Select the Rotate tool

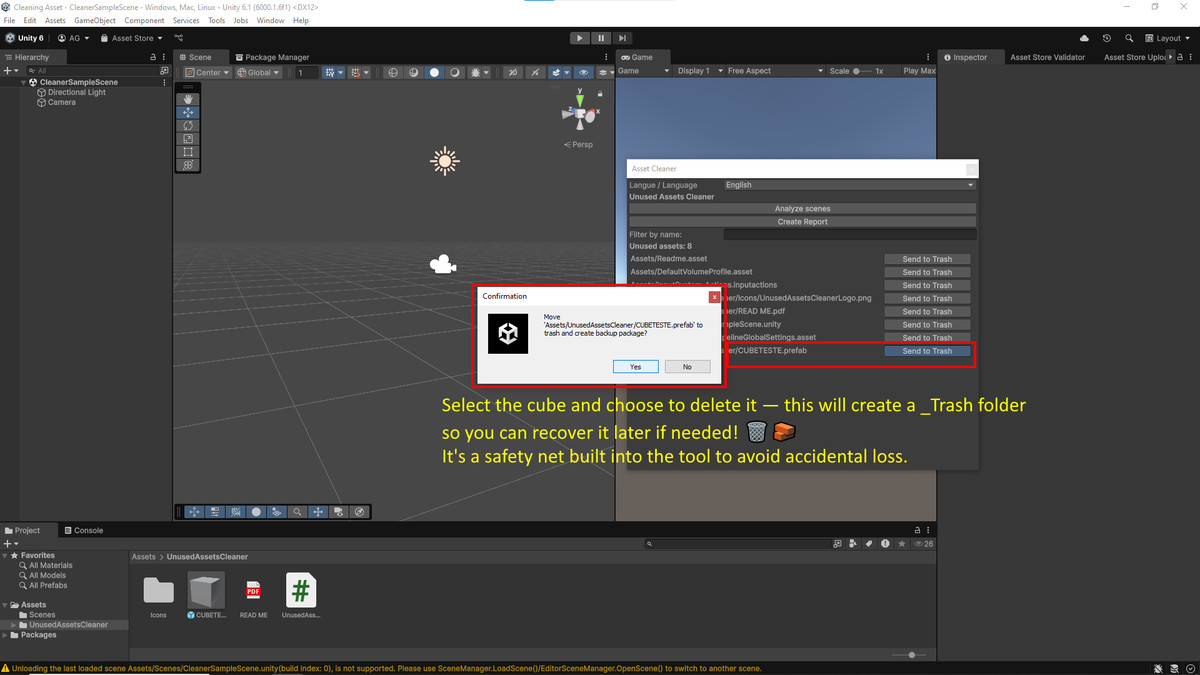click(188, 126)
